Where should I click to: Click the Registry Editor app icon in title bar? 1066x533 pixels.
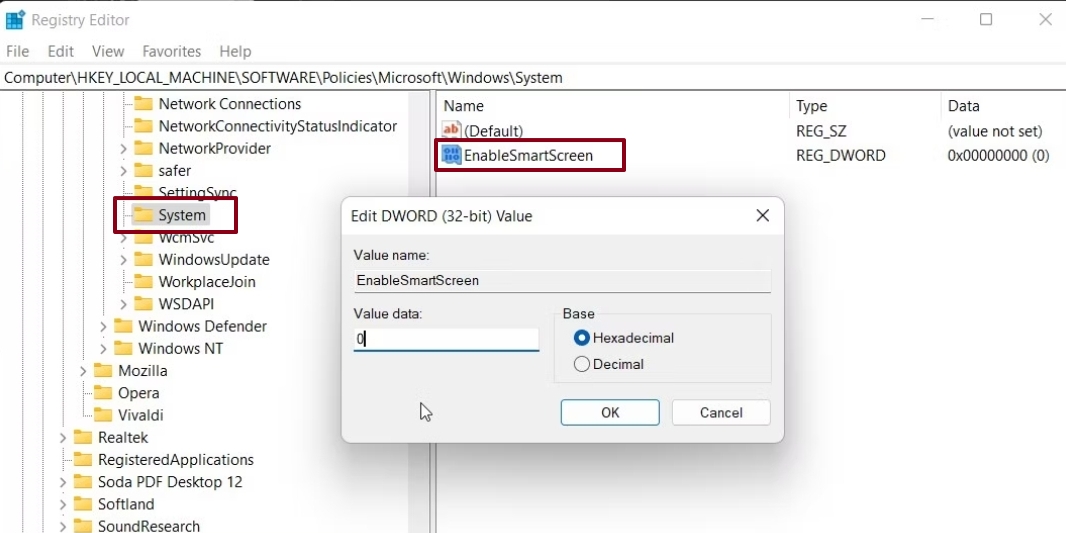(x=16, y=19)
